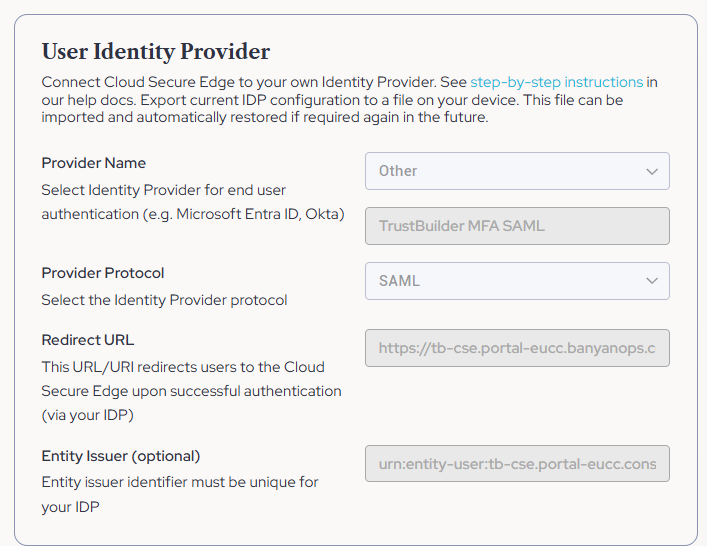Click the Provider Protocol label
Image resolution: width=707 pixels, height=546 pixels.
tap(102, 273)
